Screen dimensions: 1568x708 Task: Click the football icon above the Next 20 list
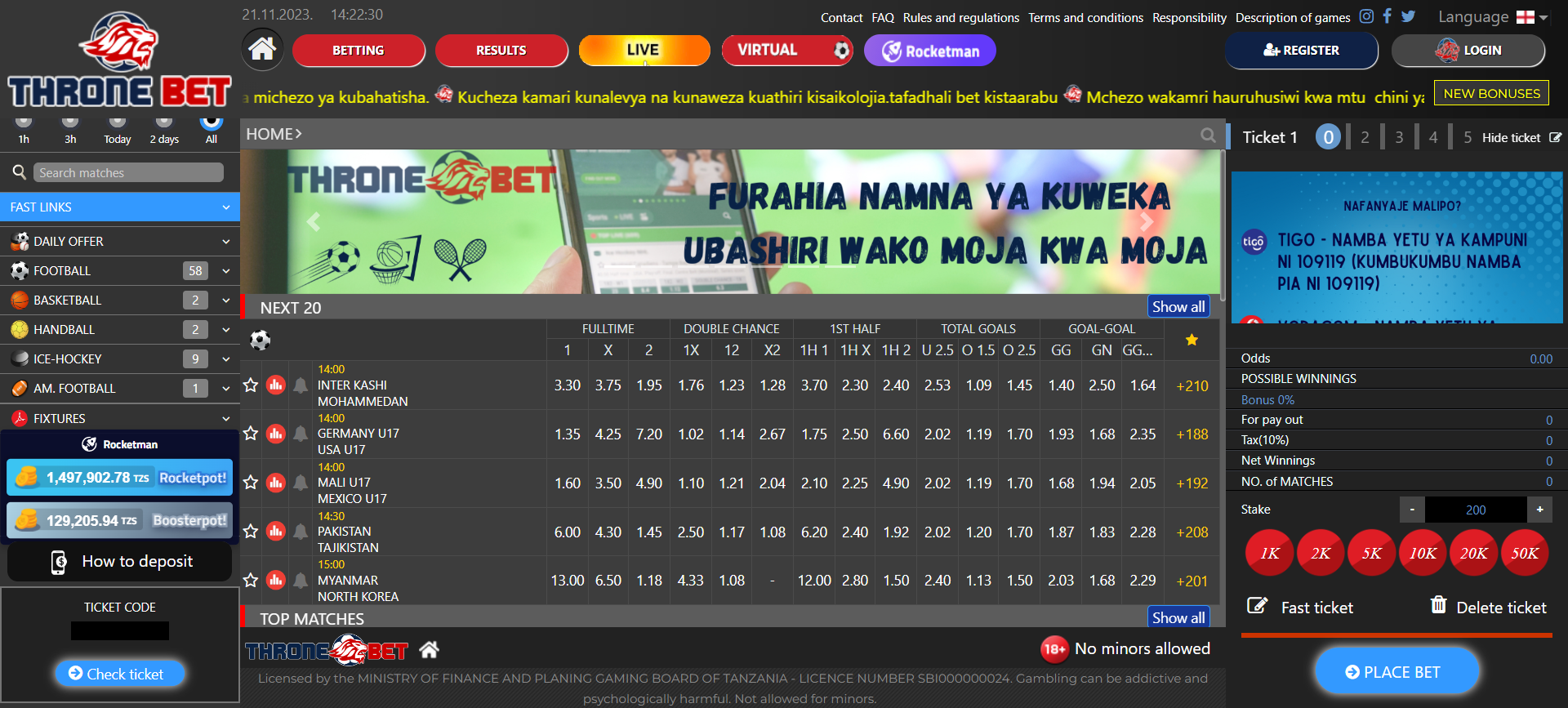pos(261,340)
